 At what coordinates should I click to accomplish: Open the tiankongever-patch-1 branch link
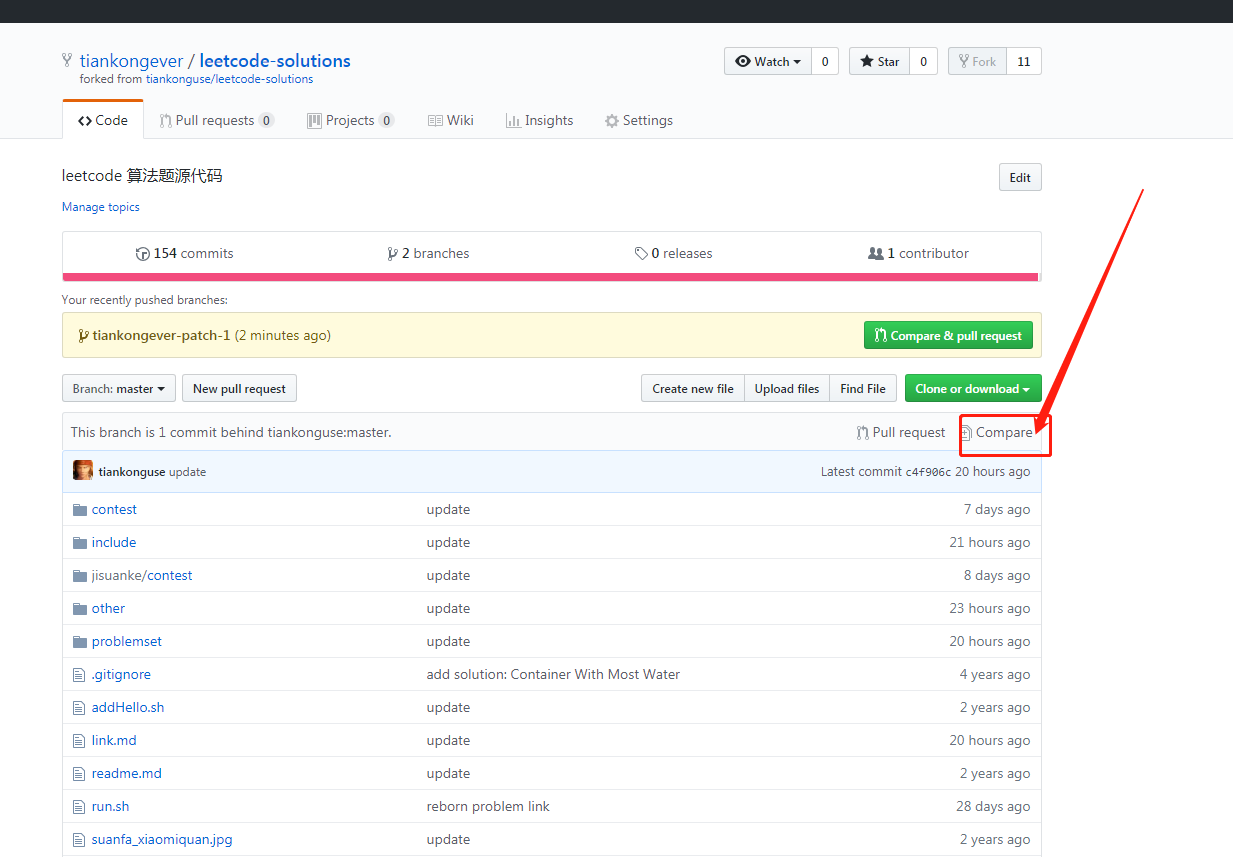[x=161, y=336]
